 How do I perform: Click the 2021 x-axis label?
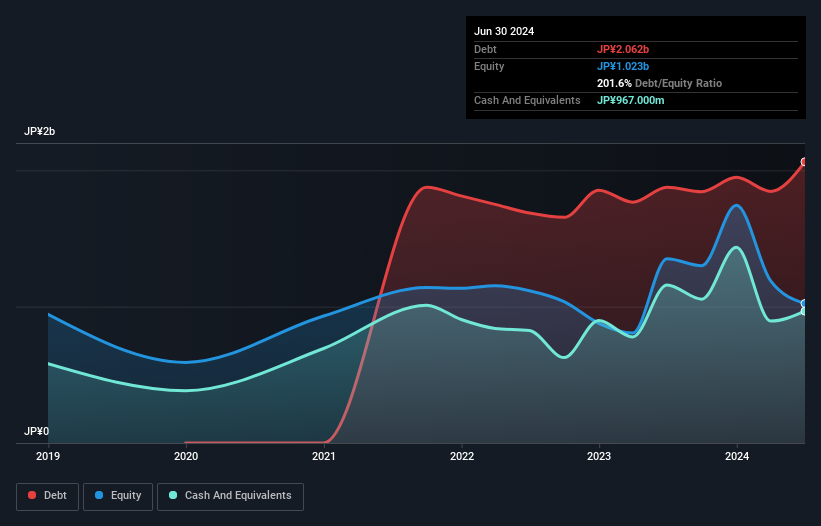point(324,456)
